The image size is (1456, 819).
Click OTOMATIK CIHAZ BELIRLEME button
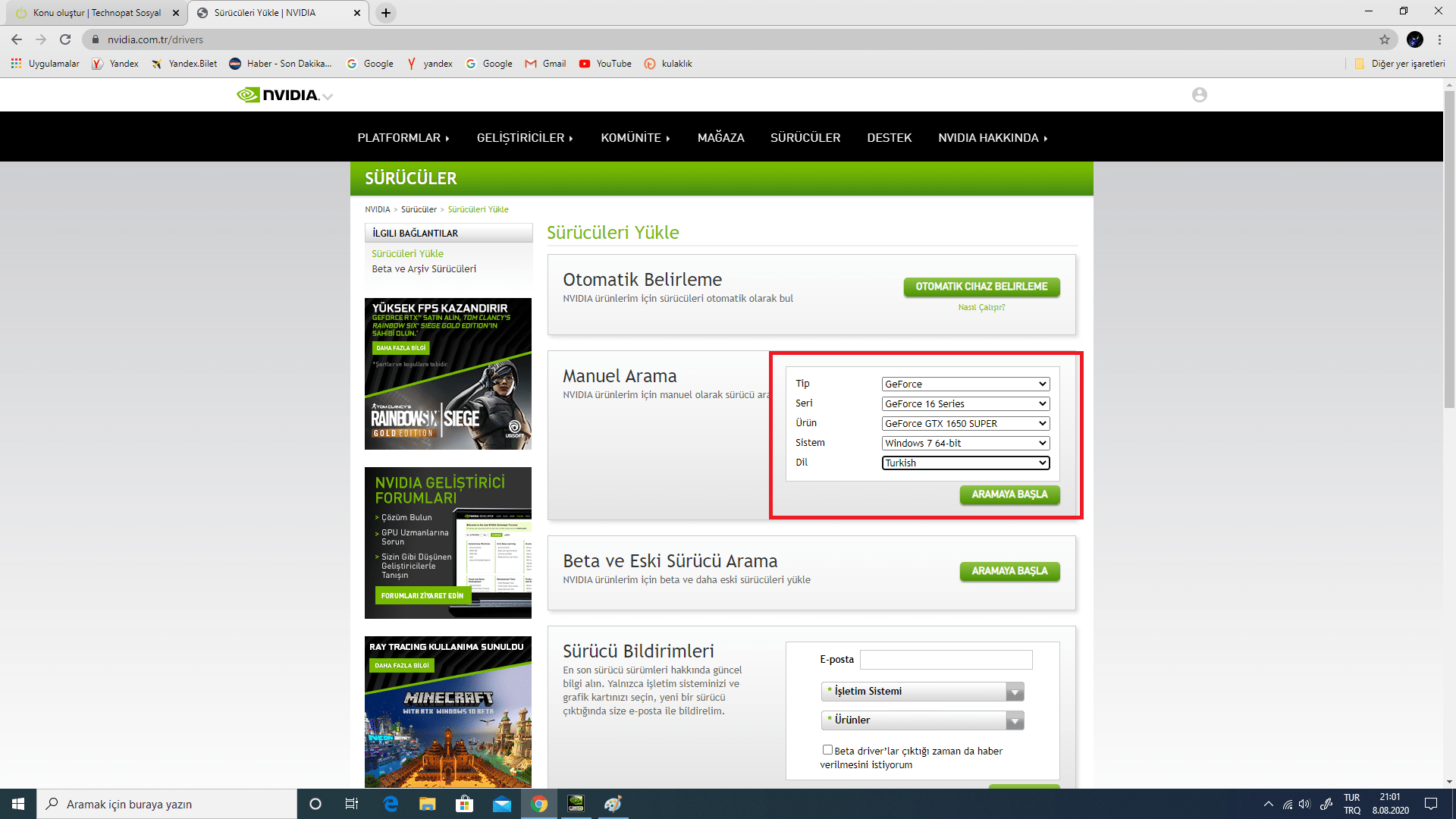click(981, 287)
